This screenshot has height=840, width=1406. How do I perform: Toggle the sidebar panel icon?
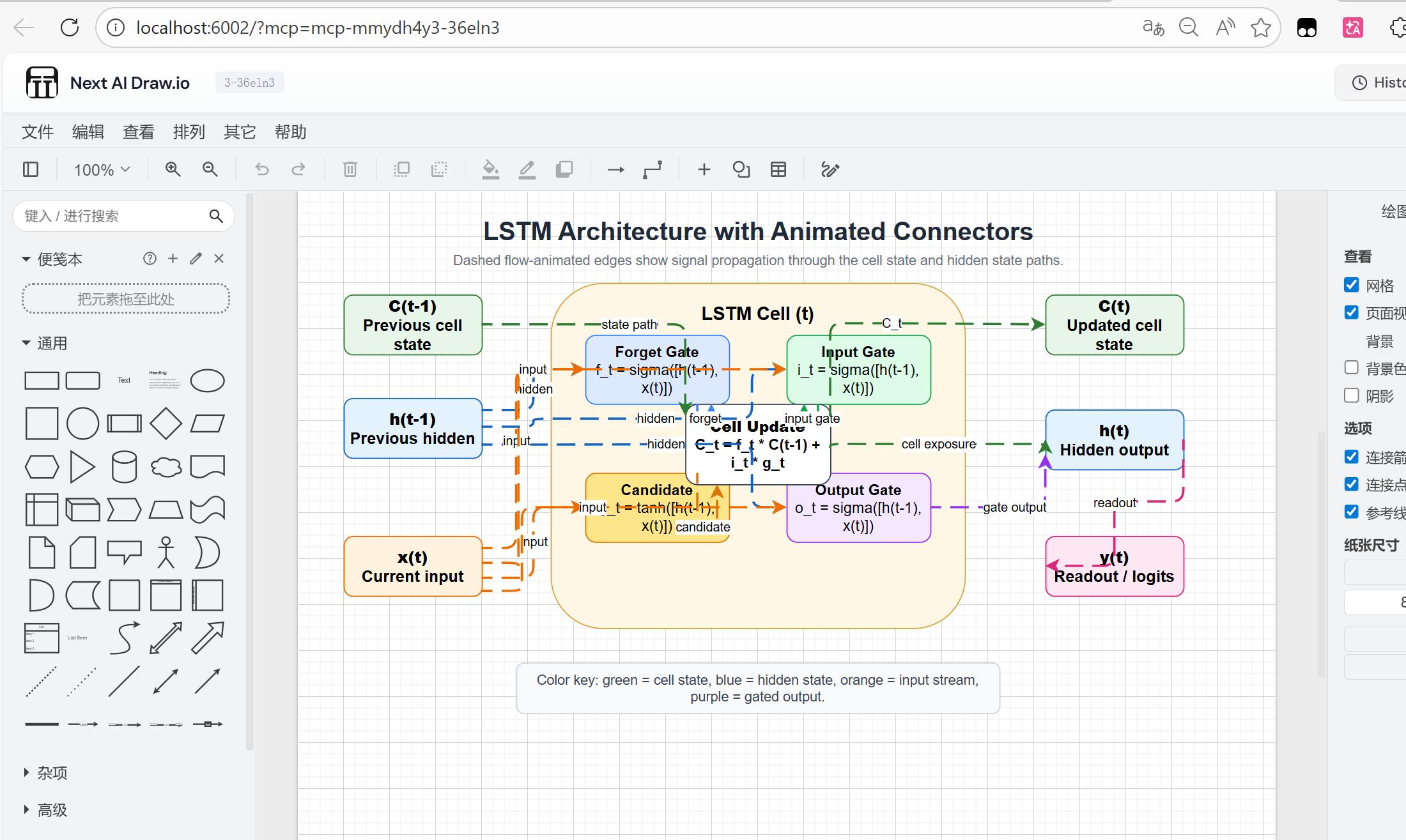click(31, 169)
